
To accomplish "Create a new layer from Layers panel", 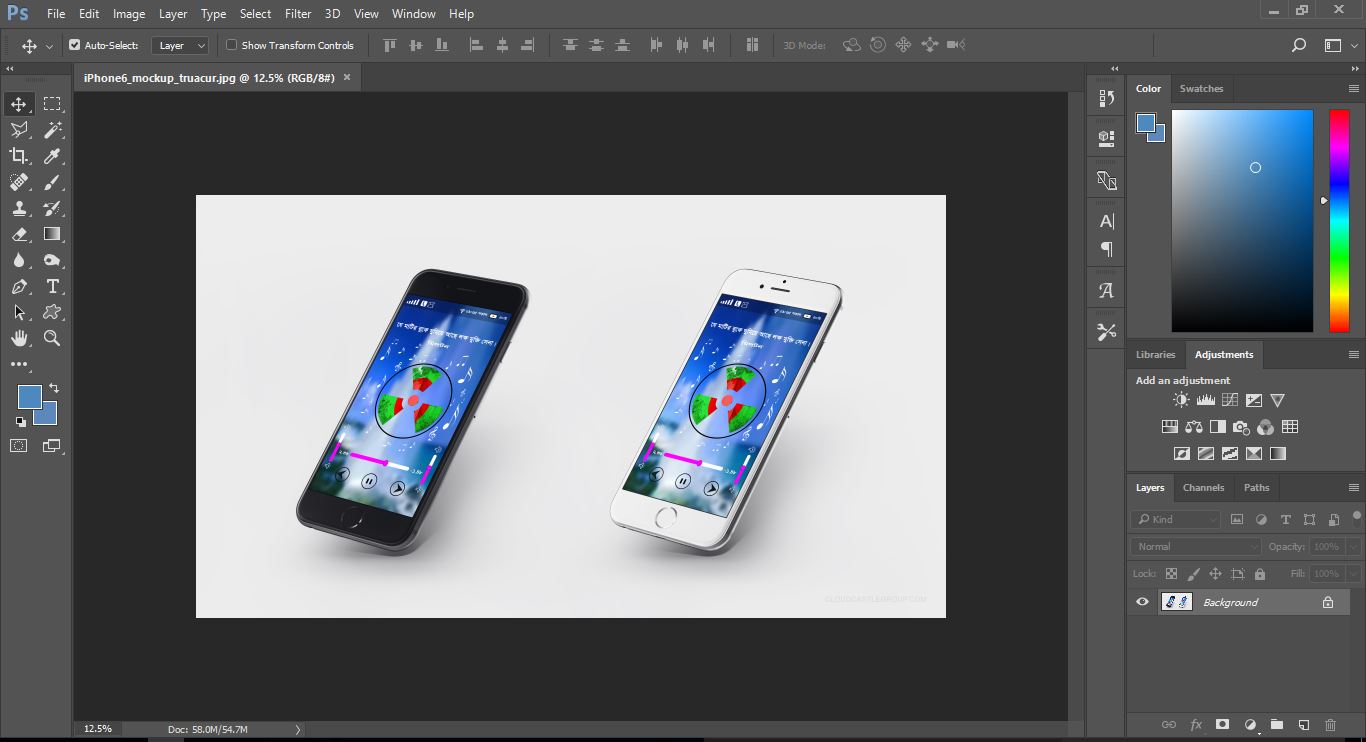I will [1304, 724].
